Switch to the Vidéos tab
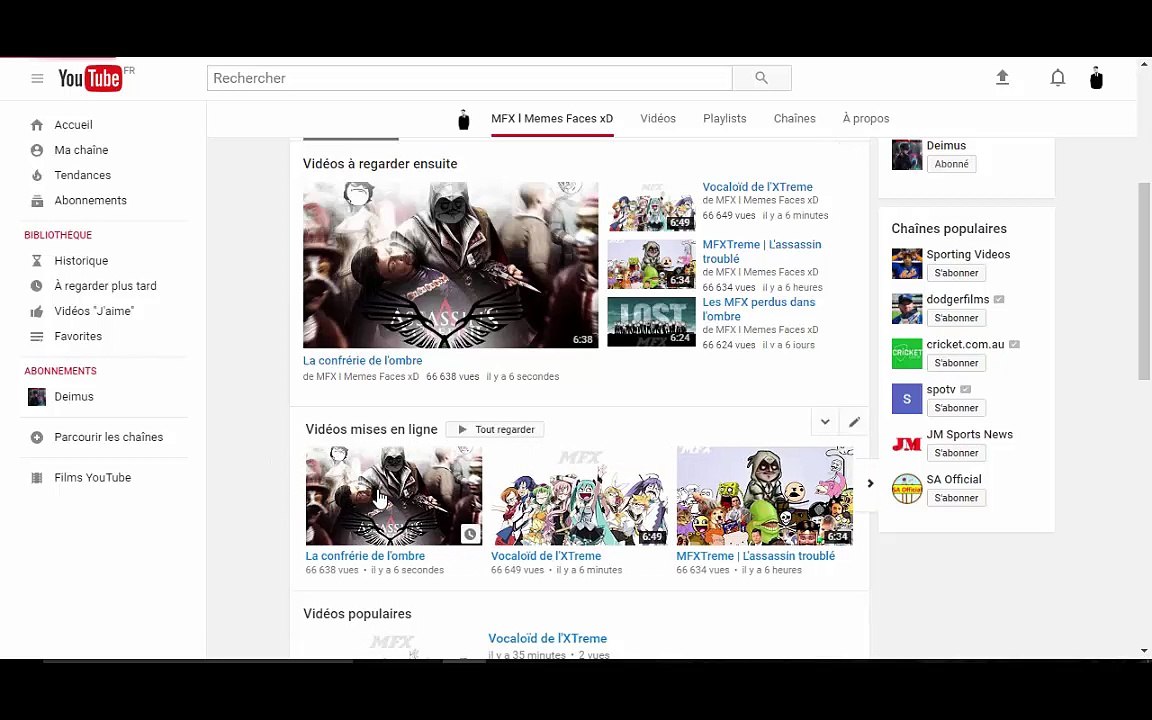This screenshot has width=1152, height=720. [658, 118]
